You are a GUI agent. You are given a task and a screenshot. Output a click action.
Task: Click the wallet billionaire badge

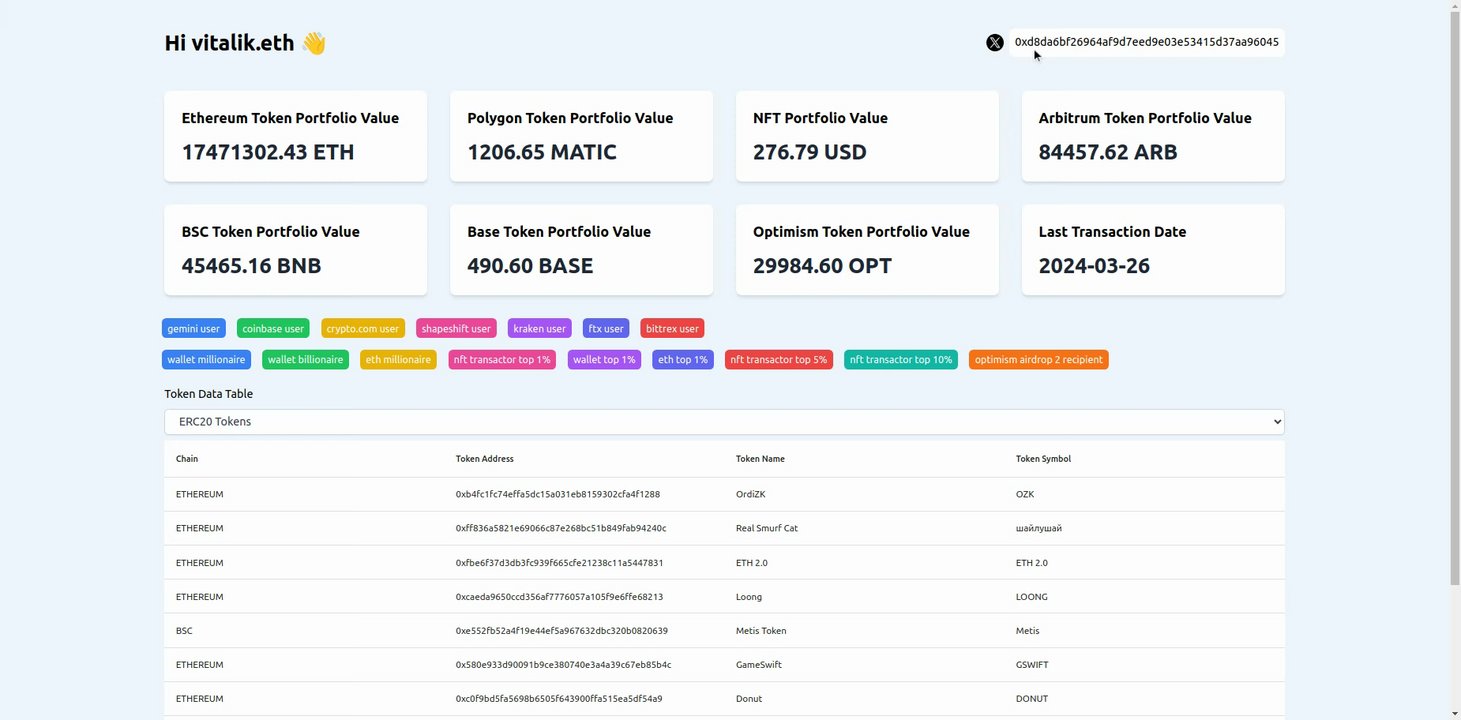pyautogui.click(x=305, y=360)
